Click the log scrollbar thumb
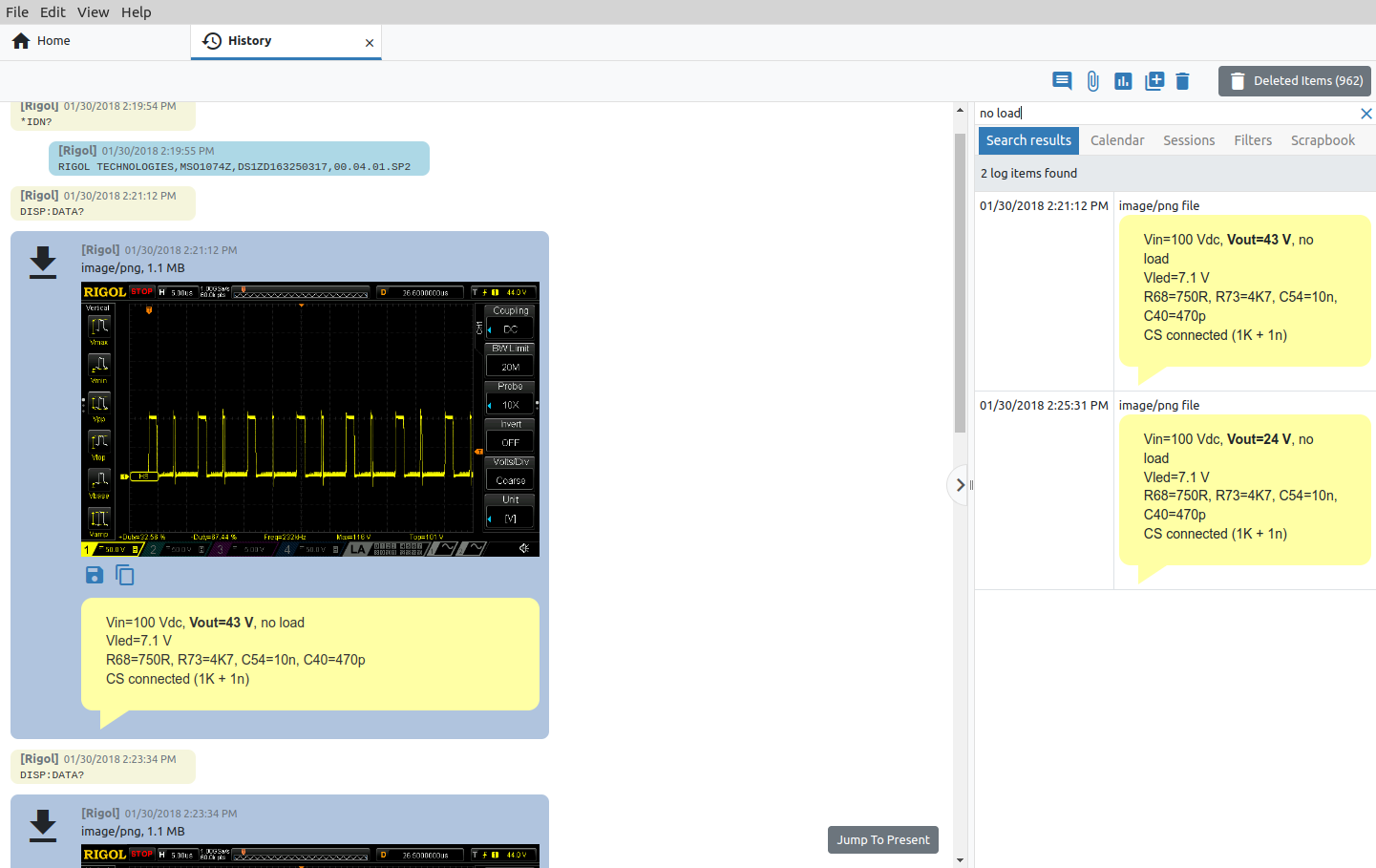This screenshot has width=1376, height=868. pyautogui.click(x=960, y=283)
